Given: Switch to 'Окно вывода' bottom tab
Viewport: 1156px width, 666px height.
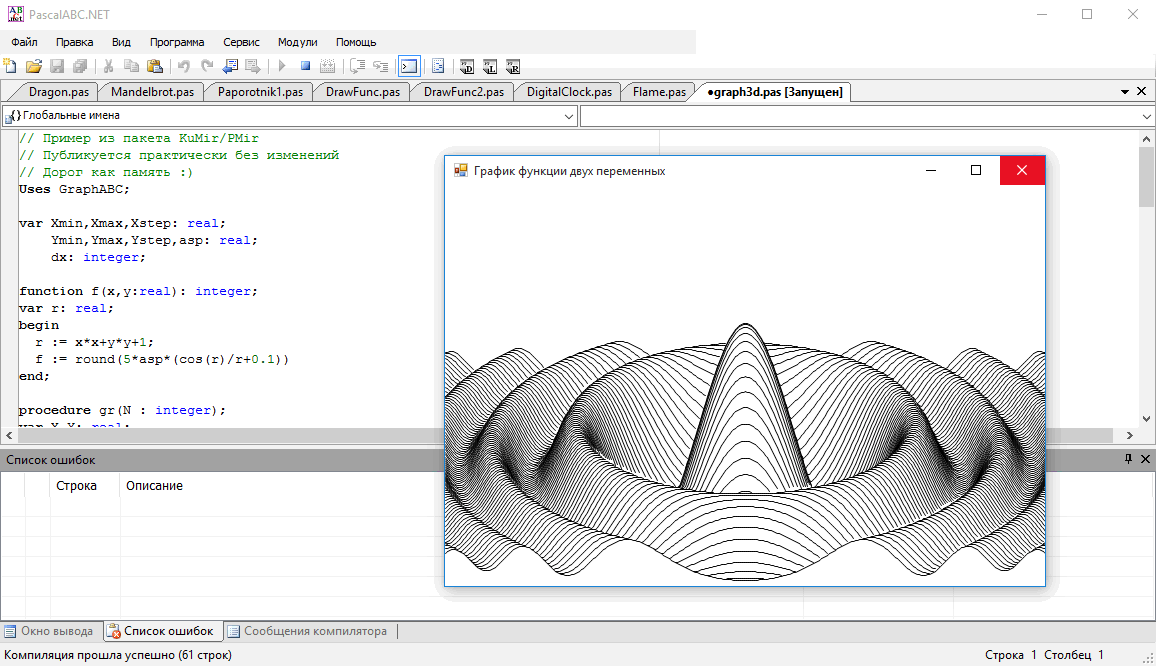Looking at the screenshot, I should tap(50, 631).
